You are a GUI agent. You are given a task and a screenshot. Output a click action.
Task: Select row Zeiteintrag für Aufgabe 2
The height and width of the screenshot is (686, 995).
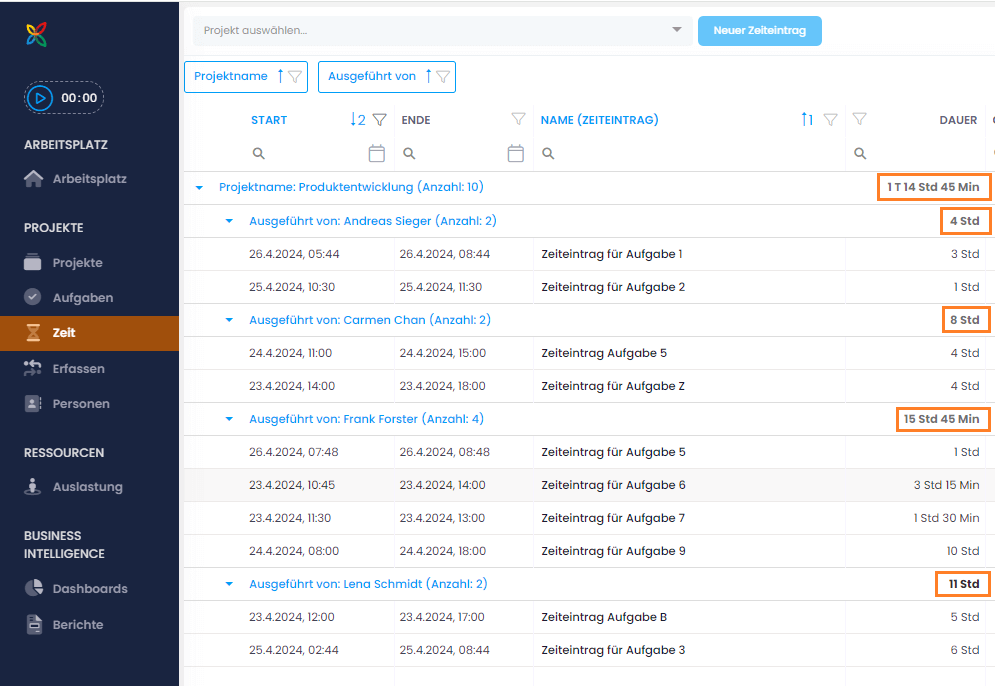click(589, 287)
